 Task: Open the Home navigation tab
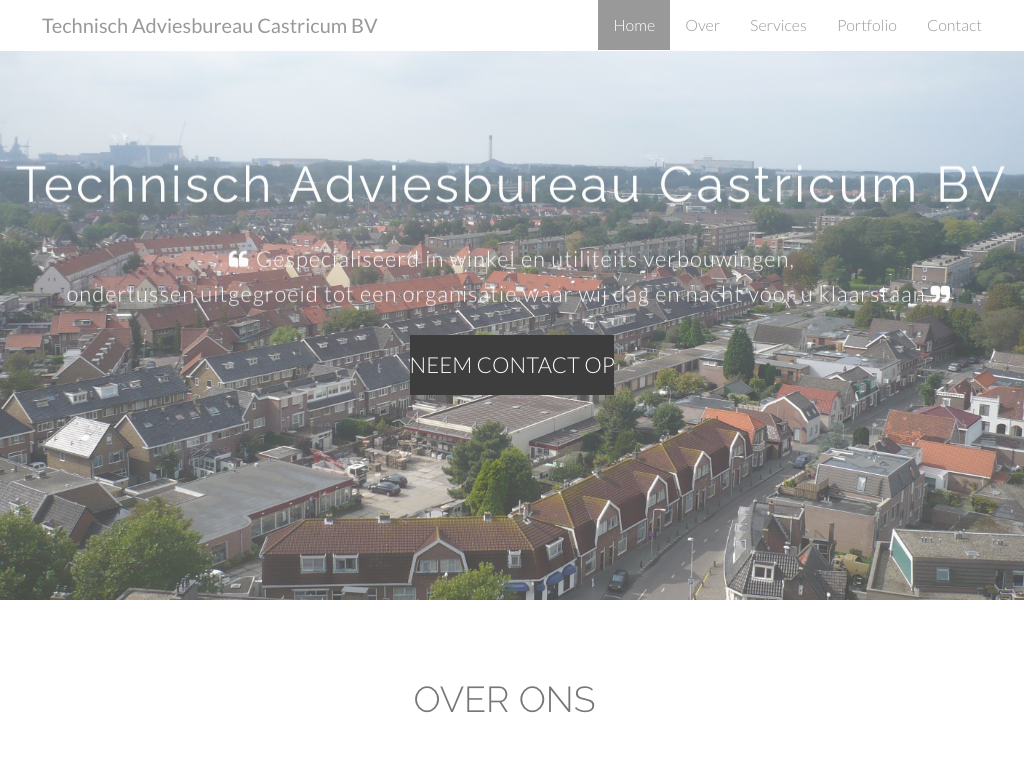tap(633, 25)
